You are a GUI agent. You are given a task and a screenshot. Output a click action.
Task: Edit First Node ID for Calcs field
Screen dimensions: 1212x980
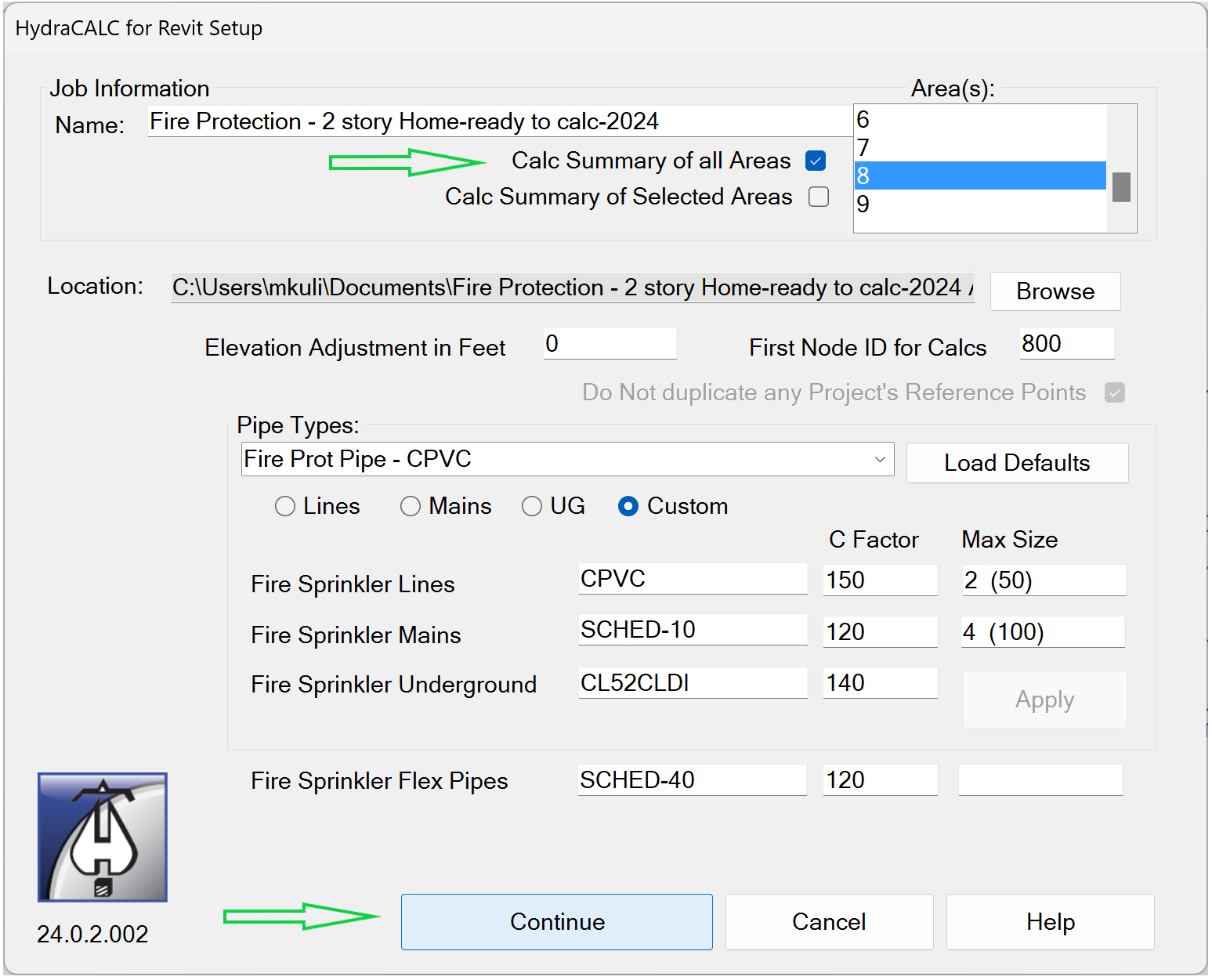(x=1067, y=344)
